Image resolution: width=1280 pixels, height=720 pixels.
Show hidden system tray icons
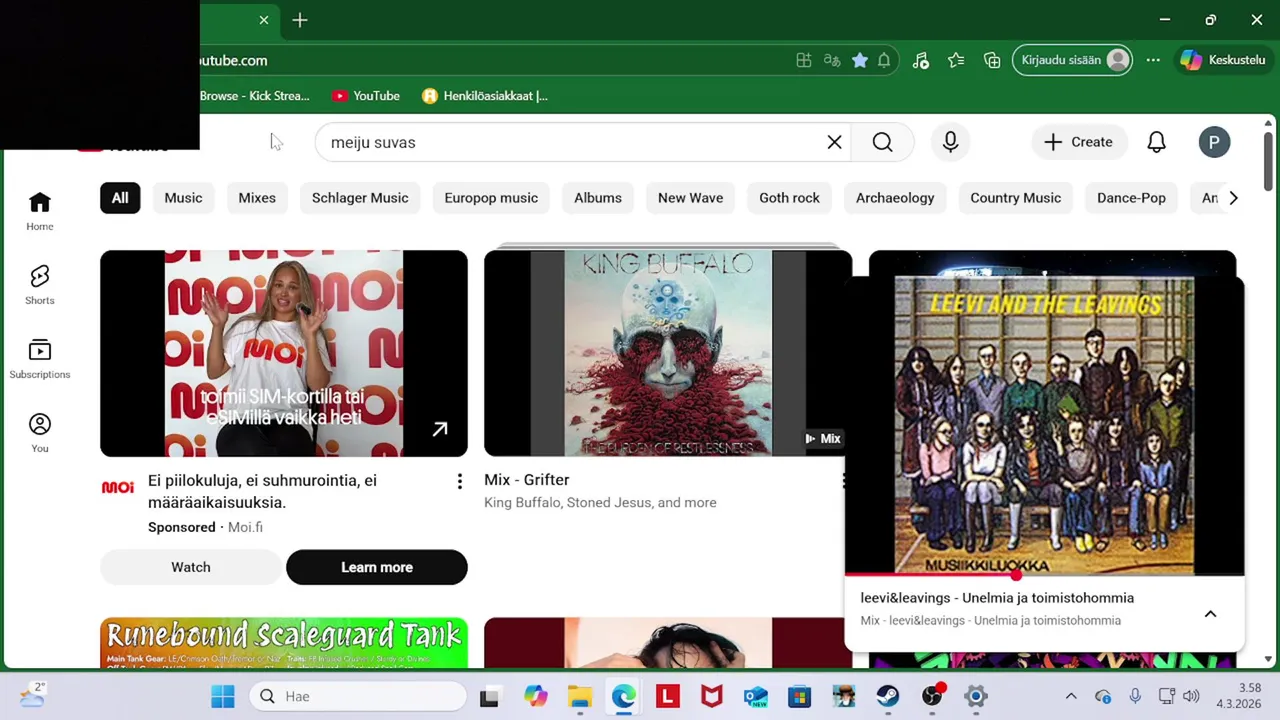(1071, 696)
